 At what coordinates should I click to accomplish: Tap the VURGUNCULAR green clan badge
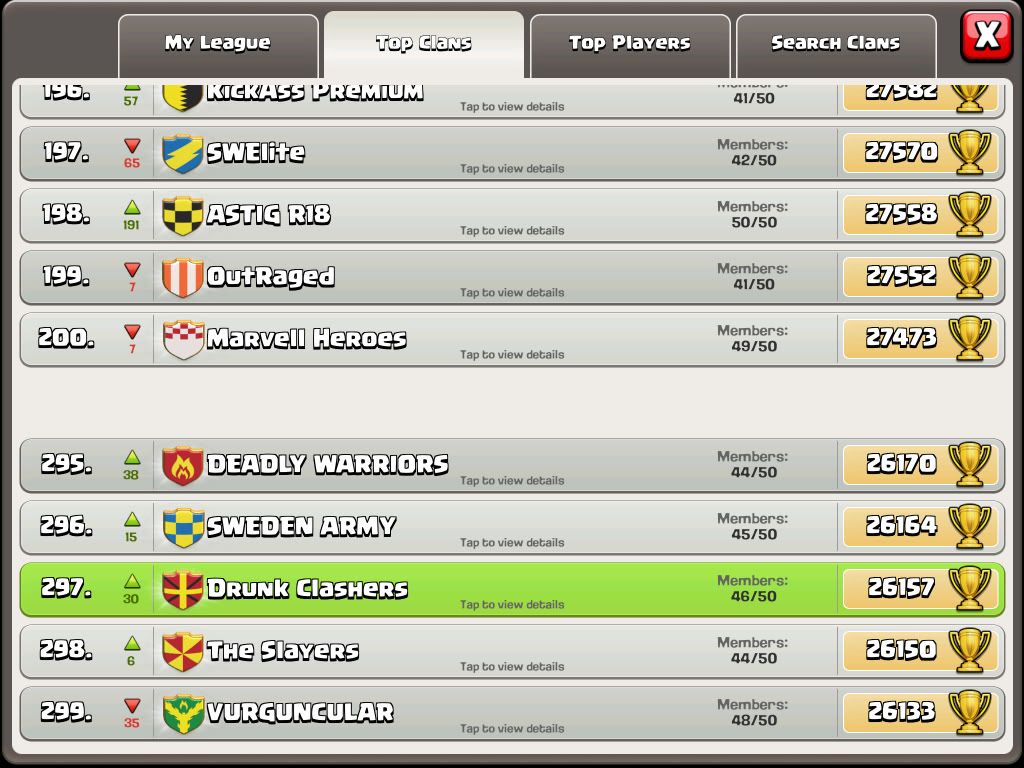[183, 713]
